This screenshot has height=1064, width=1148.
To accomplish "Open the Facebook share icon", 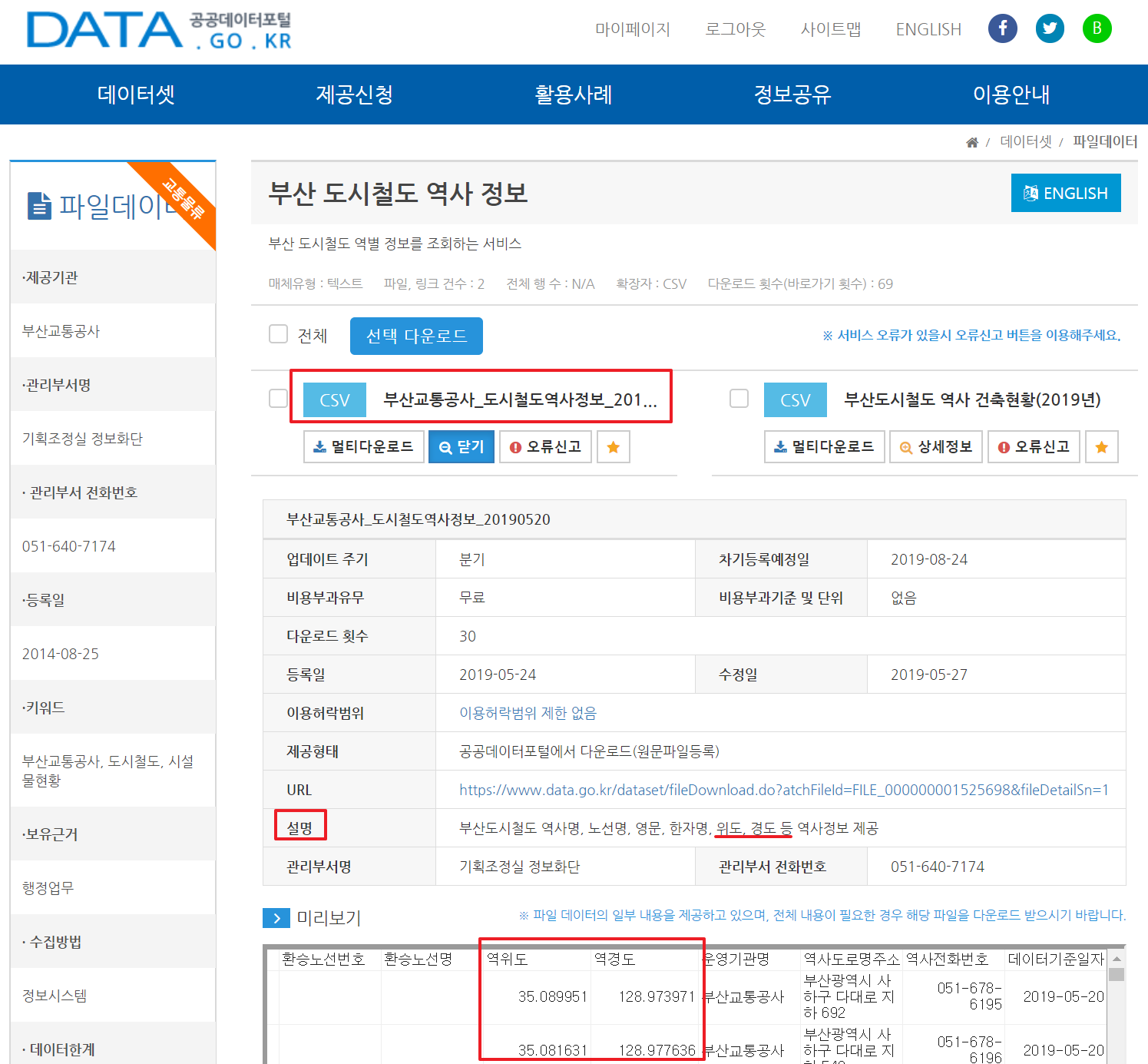I will [1002, 28].
